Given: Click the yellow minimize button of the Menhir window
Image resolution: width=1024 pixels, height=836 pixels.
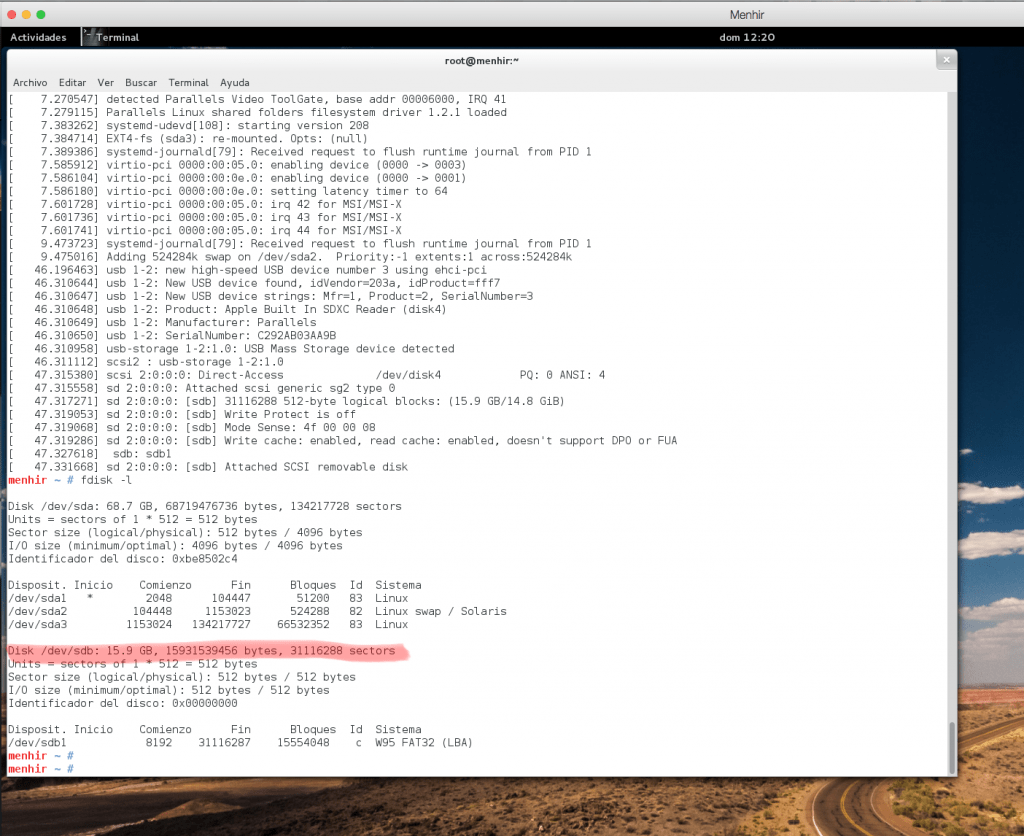Looking at the screenshot, I should [26, 14].
